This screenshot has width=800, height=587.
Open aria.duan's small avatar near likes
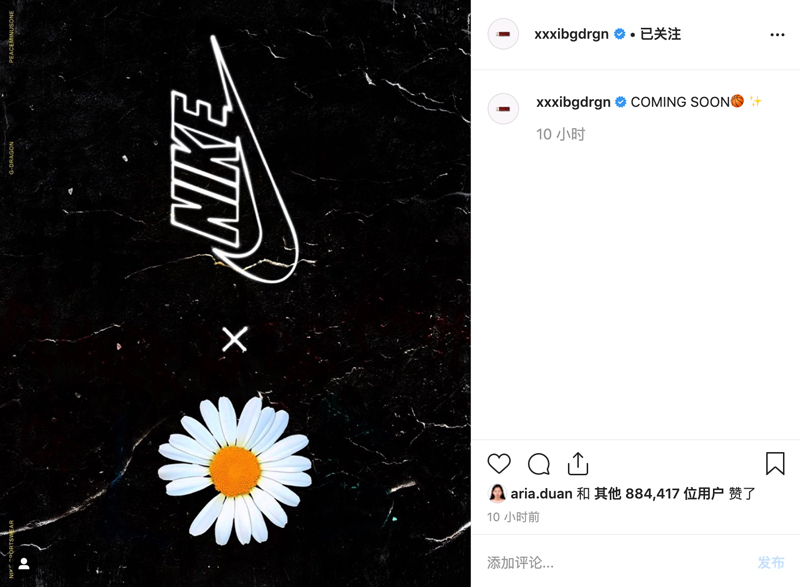[497, 493]
